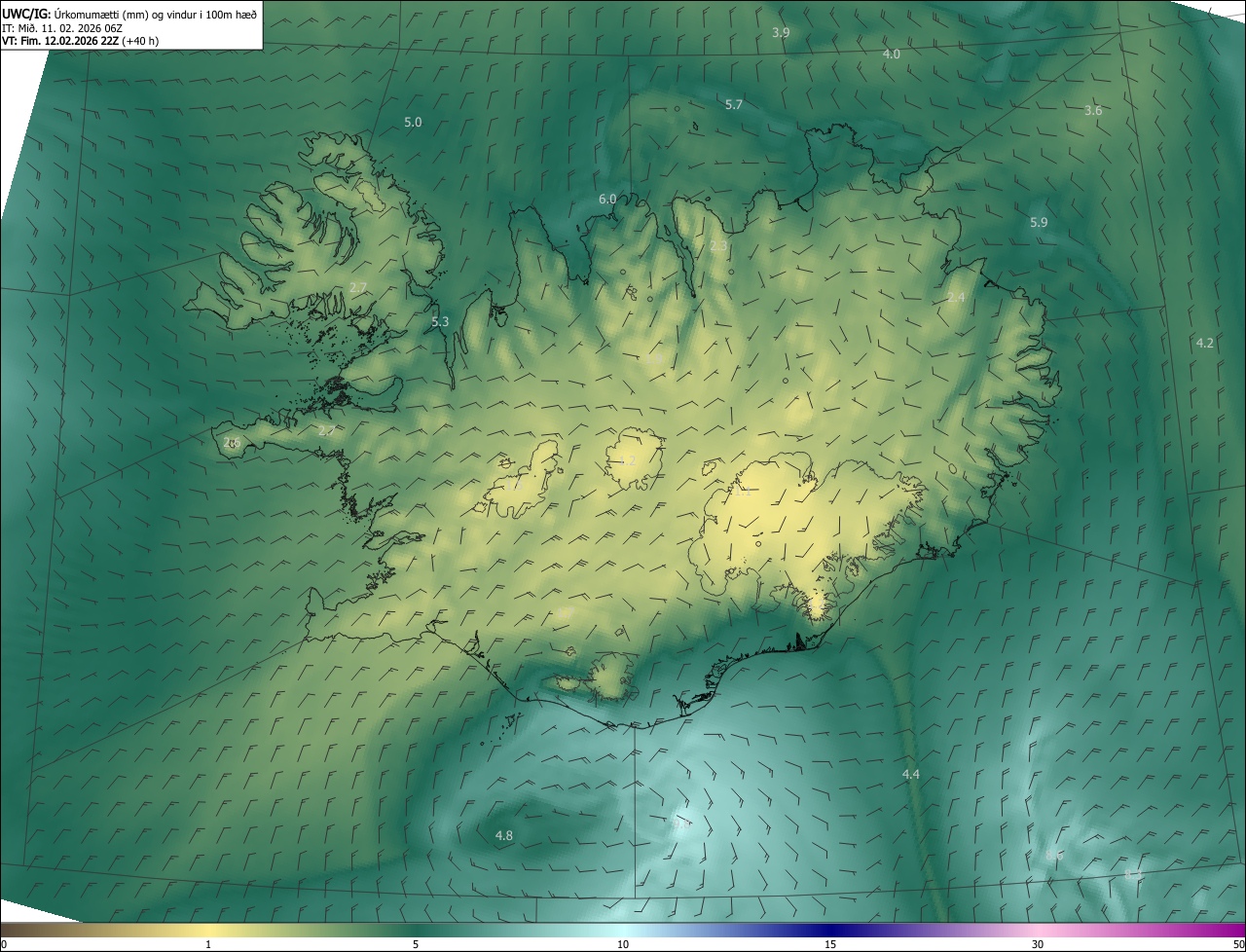Click the 4.4 value on the map
The width and height of the screenshot is (1246, 952).
910,775
